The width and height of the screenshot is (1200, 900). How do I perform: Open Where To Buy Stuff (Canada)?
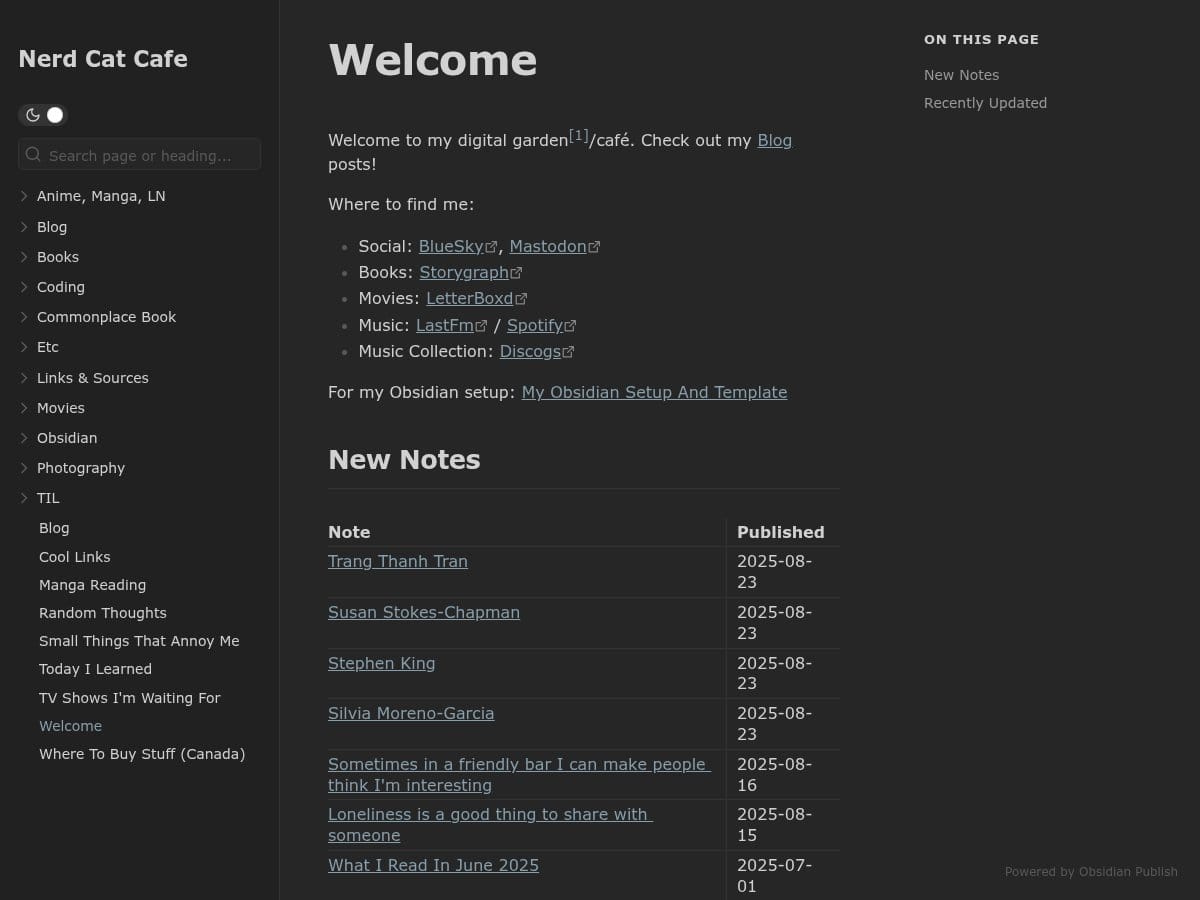[142, 754]
